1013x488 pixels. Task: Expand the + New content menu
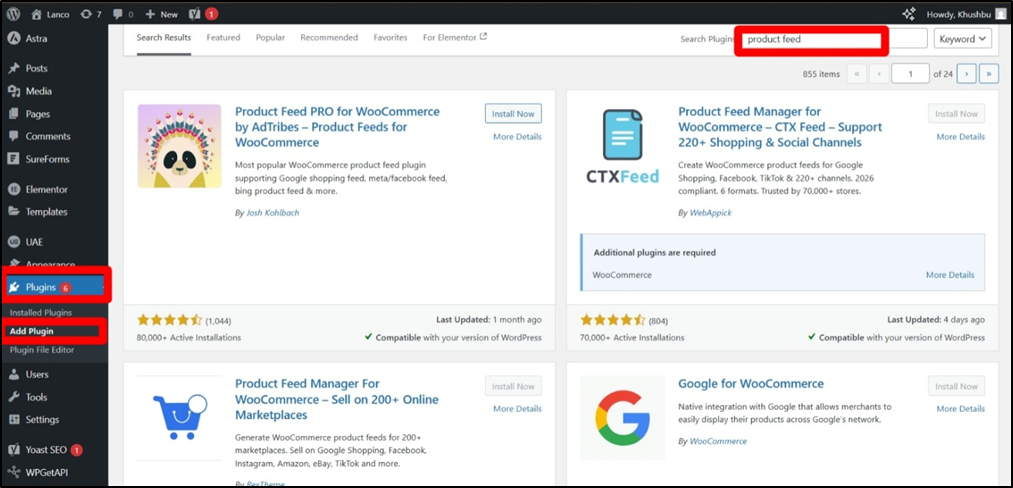click(160, 14)
